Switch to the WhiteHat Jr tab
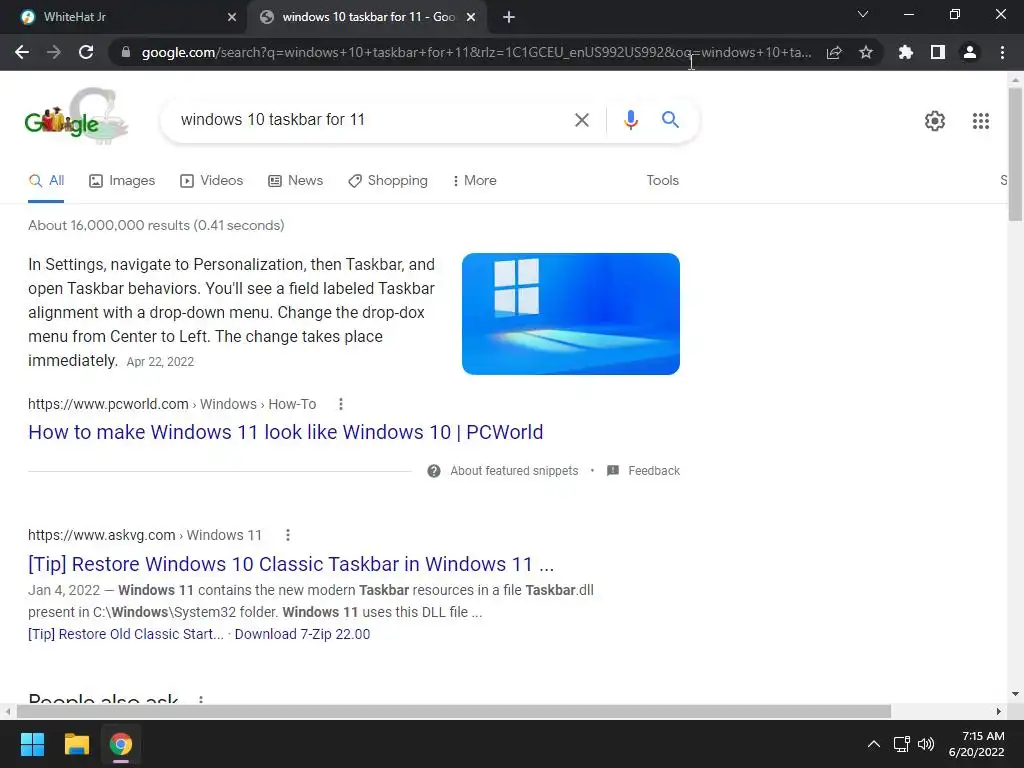Image resolution: width=1024 pixels, height=768 pixels. pyautogui.click(x=124, y=17)
